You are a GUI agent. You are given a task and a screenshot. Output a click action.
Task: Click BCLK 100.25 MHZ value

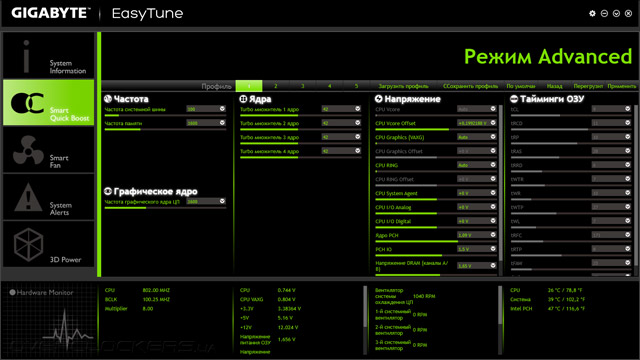click(156, 299)
